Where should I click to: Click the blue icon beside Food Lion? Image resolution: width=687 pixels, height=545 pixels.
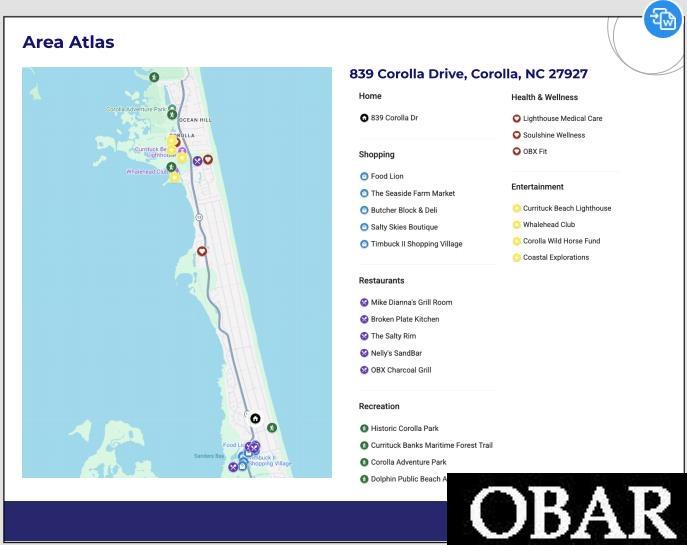(x=364, y=176)
